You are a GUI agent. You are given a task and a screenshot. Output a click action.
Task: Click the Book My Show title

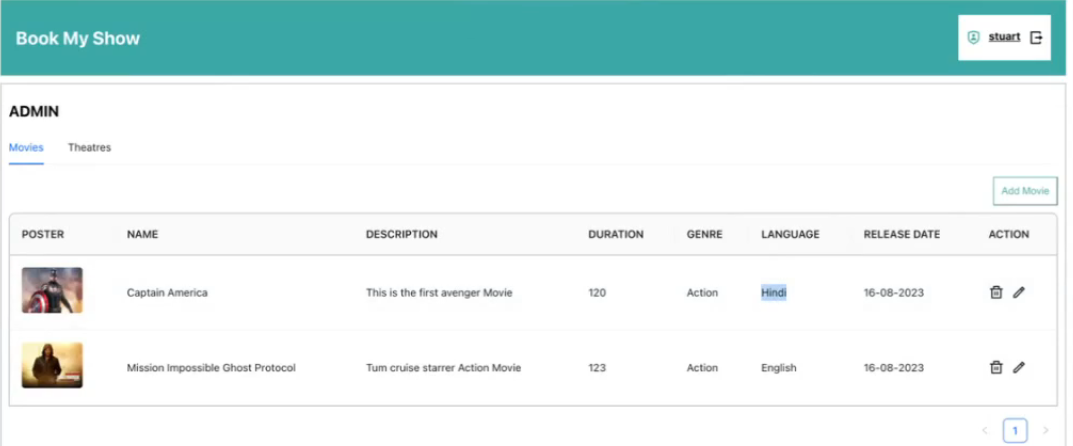point(77,38)
